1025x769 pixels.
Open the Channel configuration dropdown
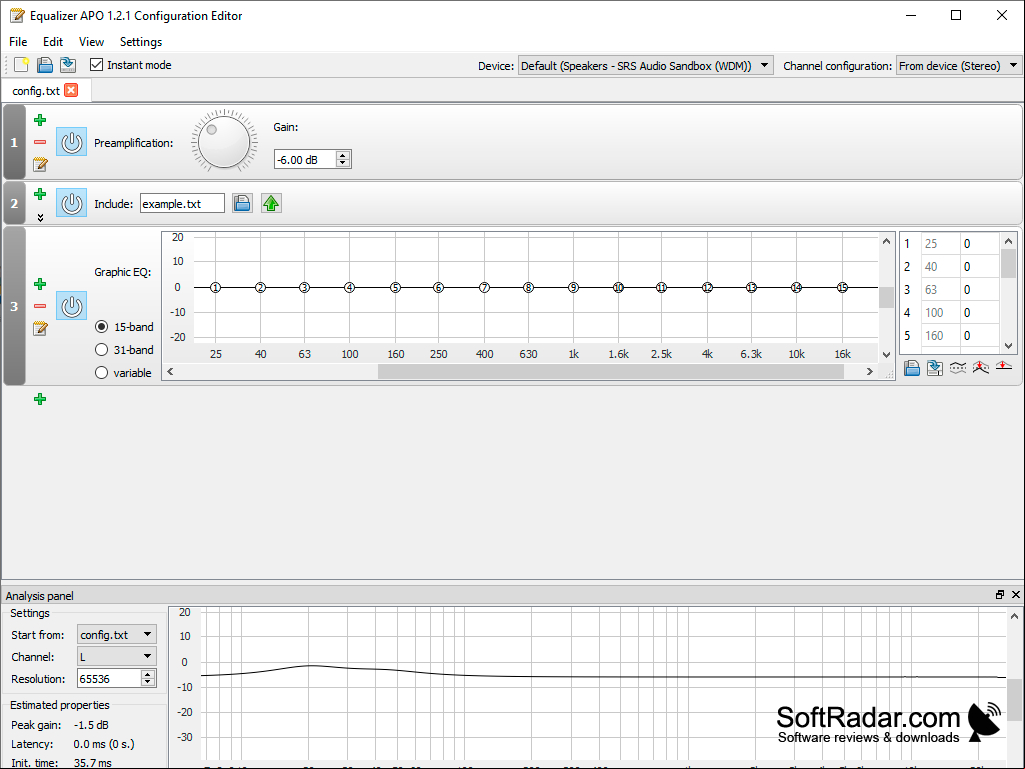[x=958, y=65]
